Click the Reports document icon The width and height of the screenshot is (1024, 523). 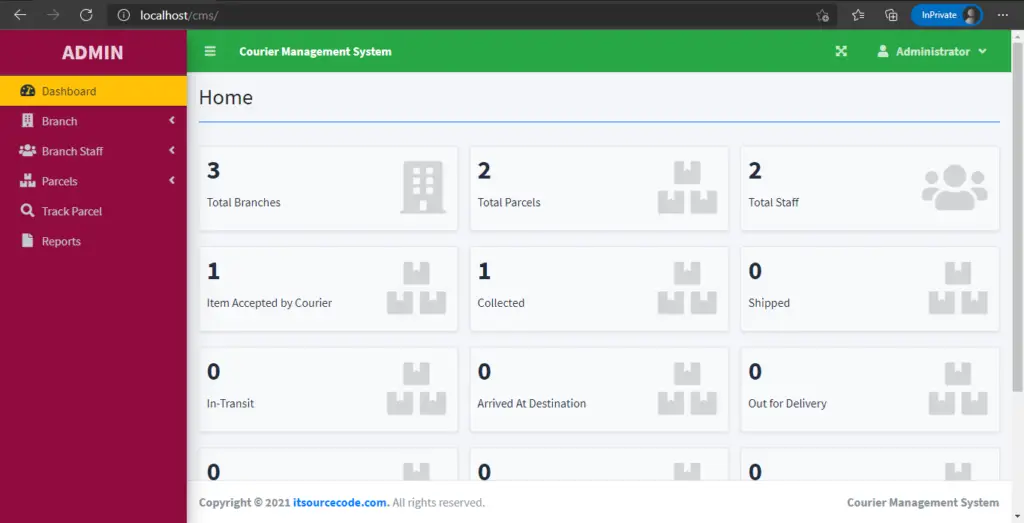[x=27, y=241]
